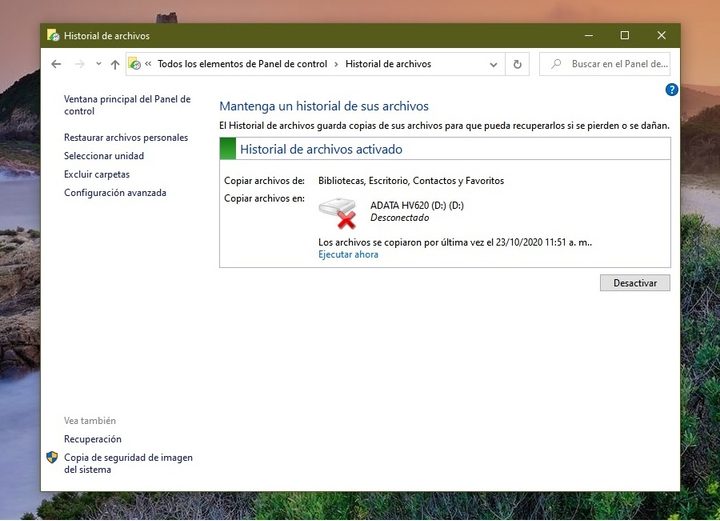The height and width of the screenshot is (521, 720).
Task: Go back with the left arrow
Action: (56, 64)
